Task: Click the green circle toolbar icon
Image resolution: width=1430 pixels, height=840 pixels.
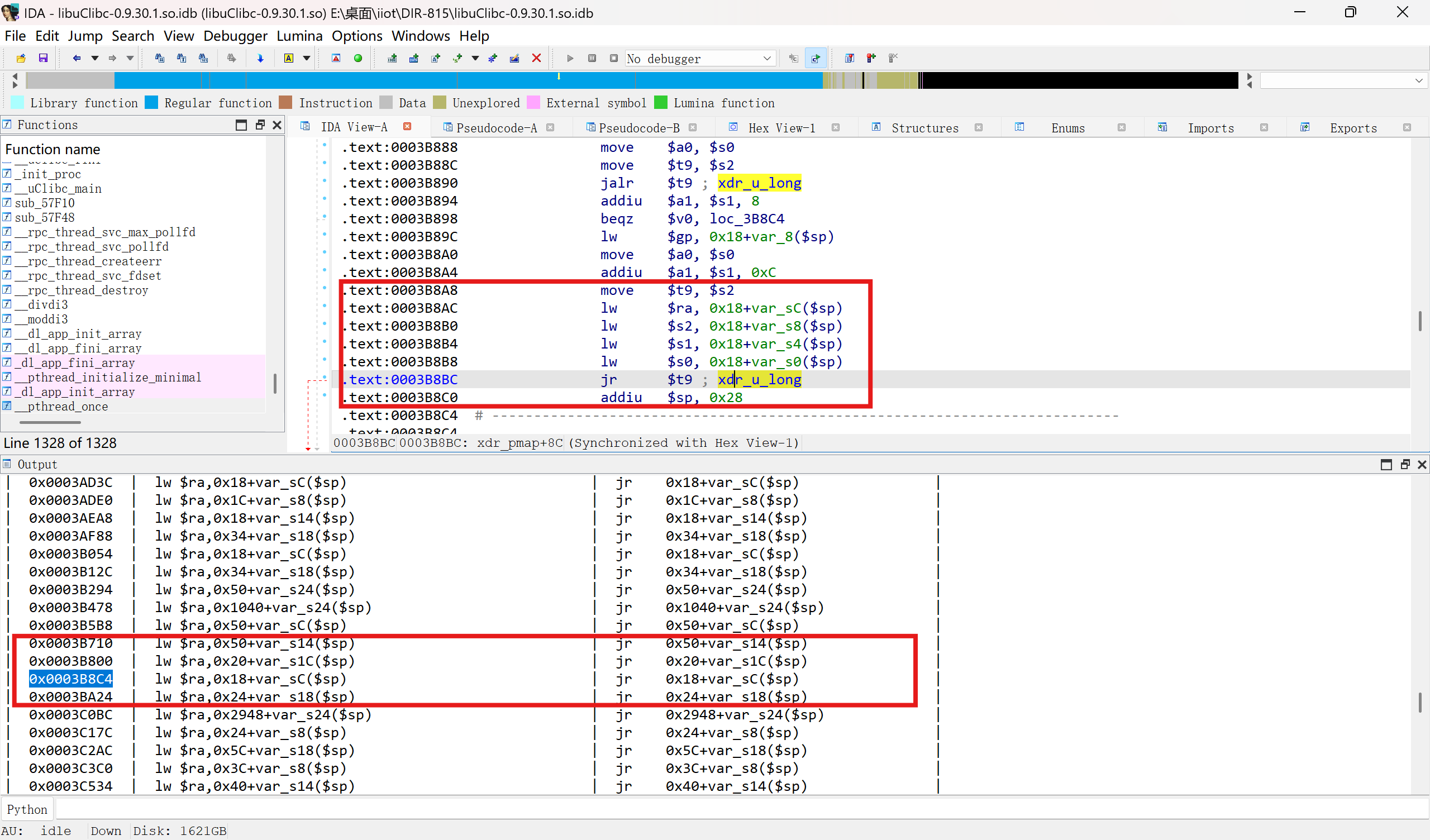Action: point(358,59)
